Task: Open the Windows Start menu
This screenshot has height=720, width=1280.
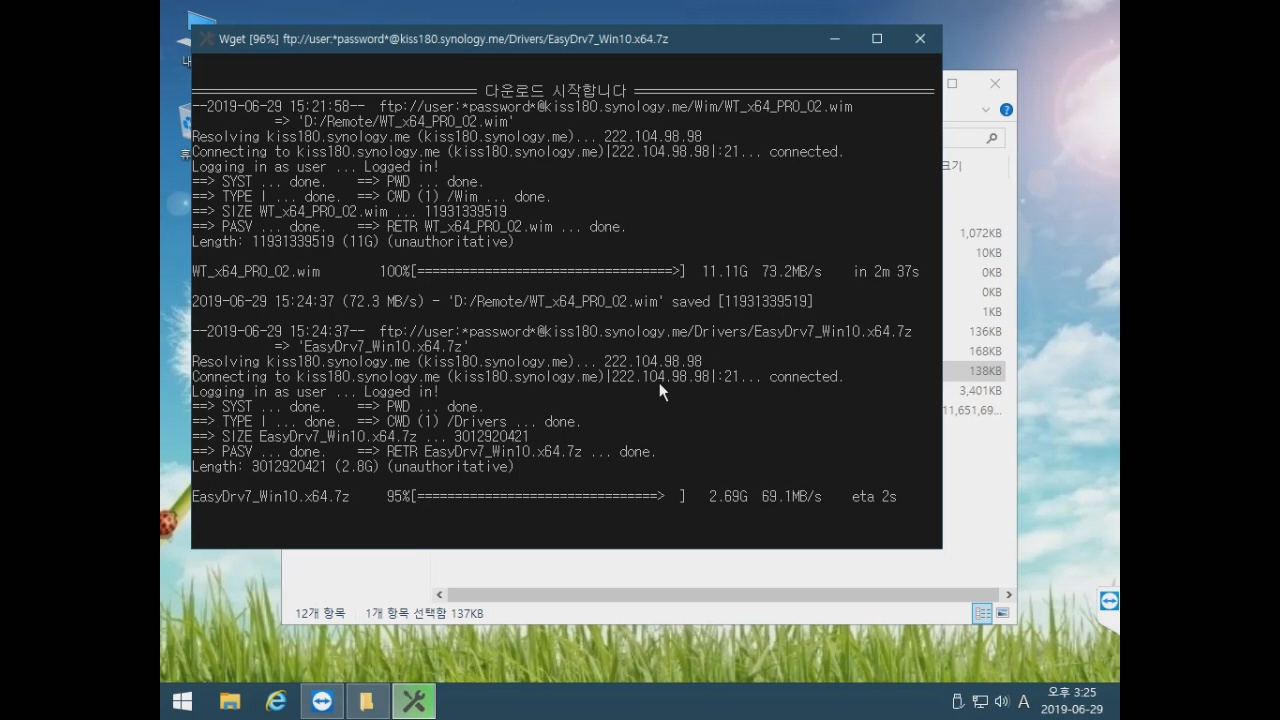Action: click(182, 702)
